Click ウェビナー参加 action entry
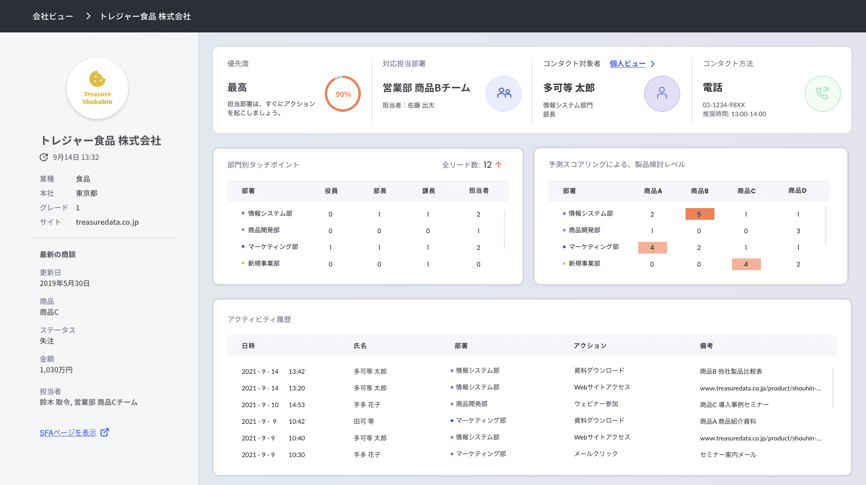The width and height of the screenshot is (866, 485). pos(596,404)
